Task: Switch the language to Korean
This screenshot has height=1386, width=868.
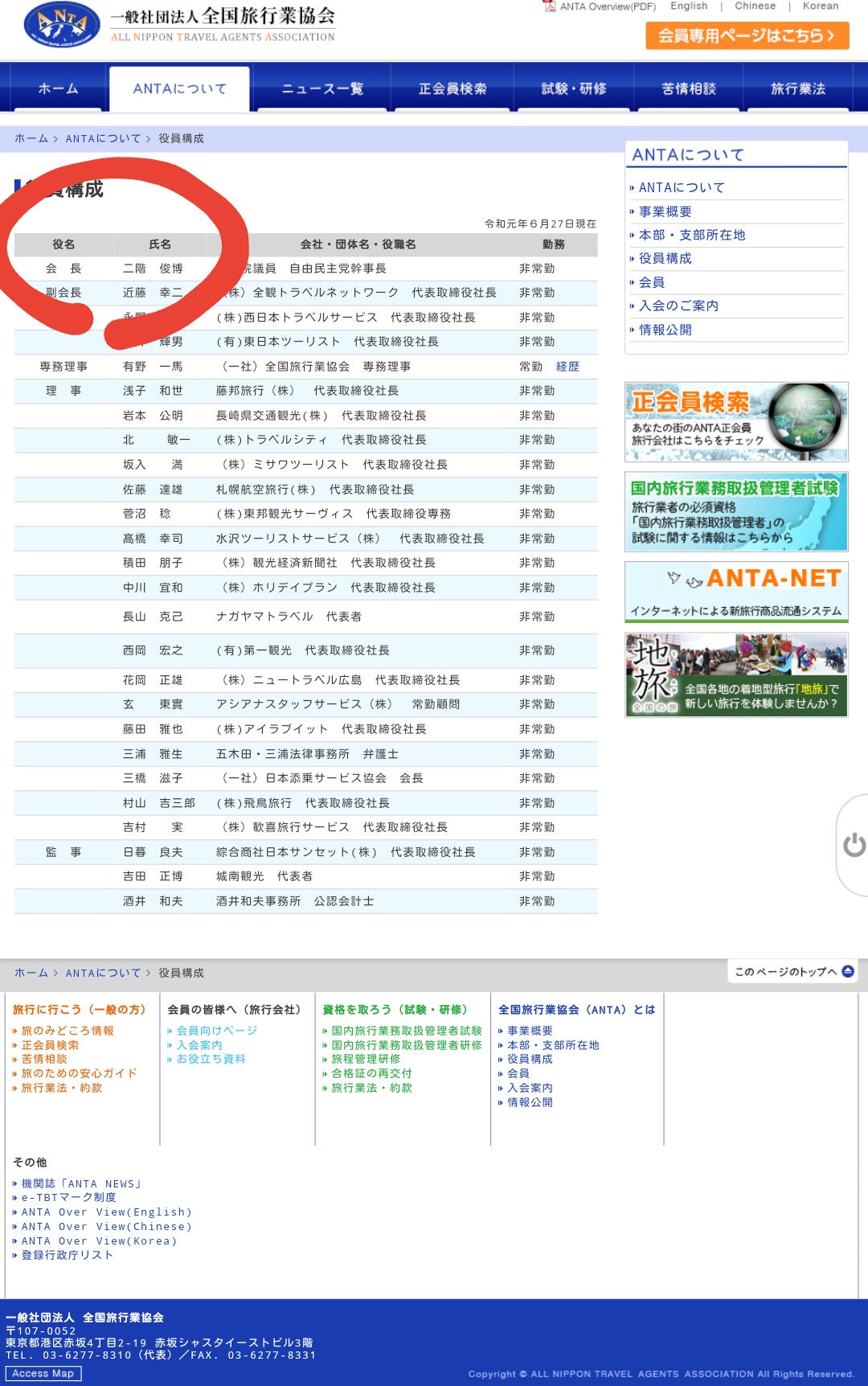Action: [x=821, y=6]
